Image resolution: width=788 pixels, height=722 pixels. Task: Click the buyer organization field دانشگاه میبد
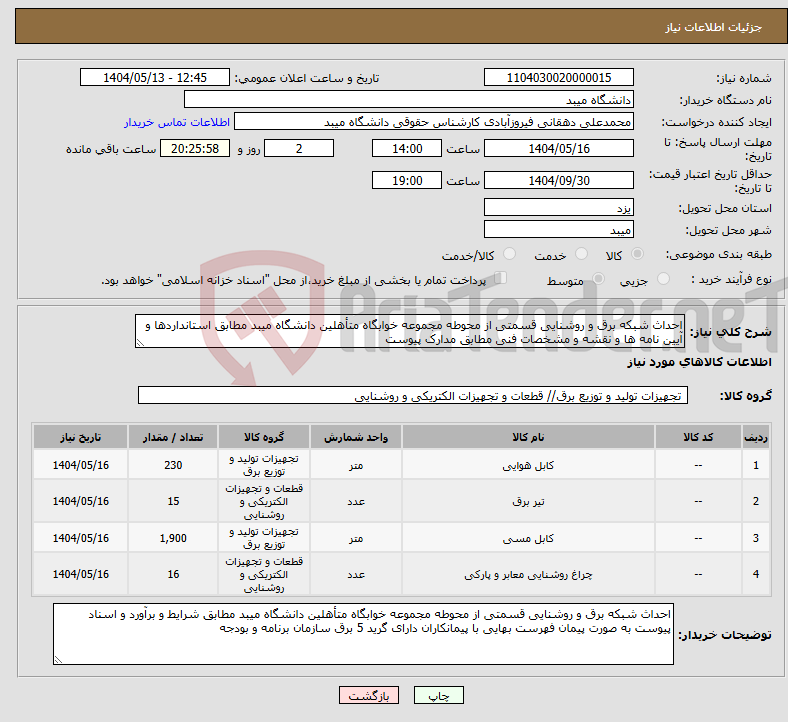[409, 99]
